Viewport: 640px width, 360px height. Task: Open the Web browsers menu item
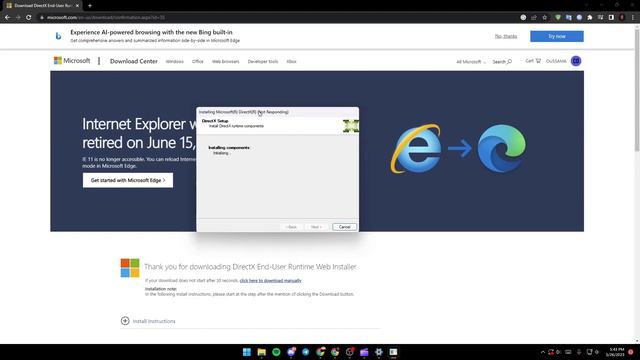click(225, 62)
